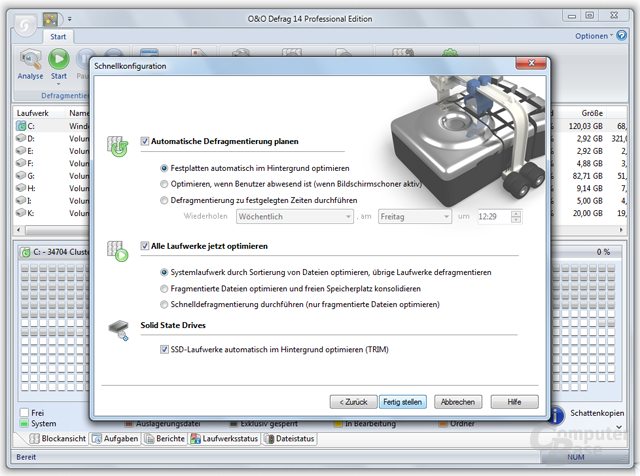Click the Fertig stellen button
Viewport: 640px width, 476px height.
402,402
